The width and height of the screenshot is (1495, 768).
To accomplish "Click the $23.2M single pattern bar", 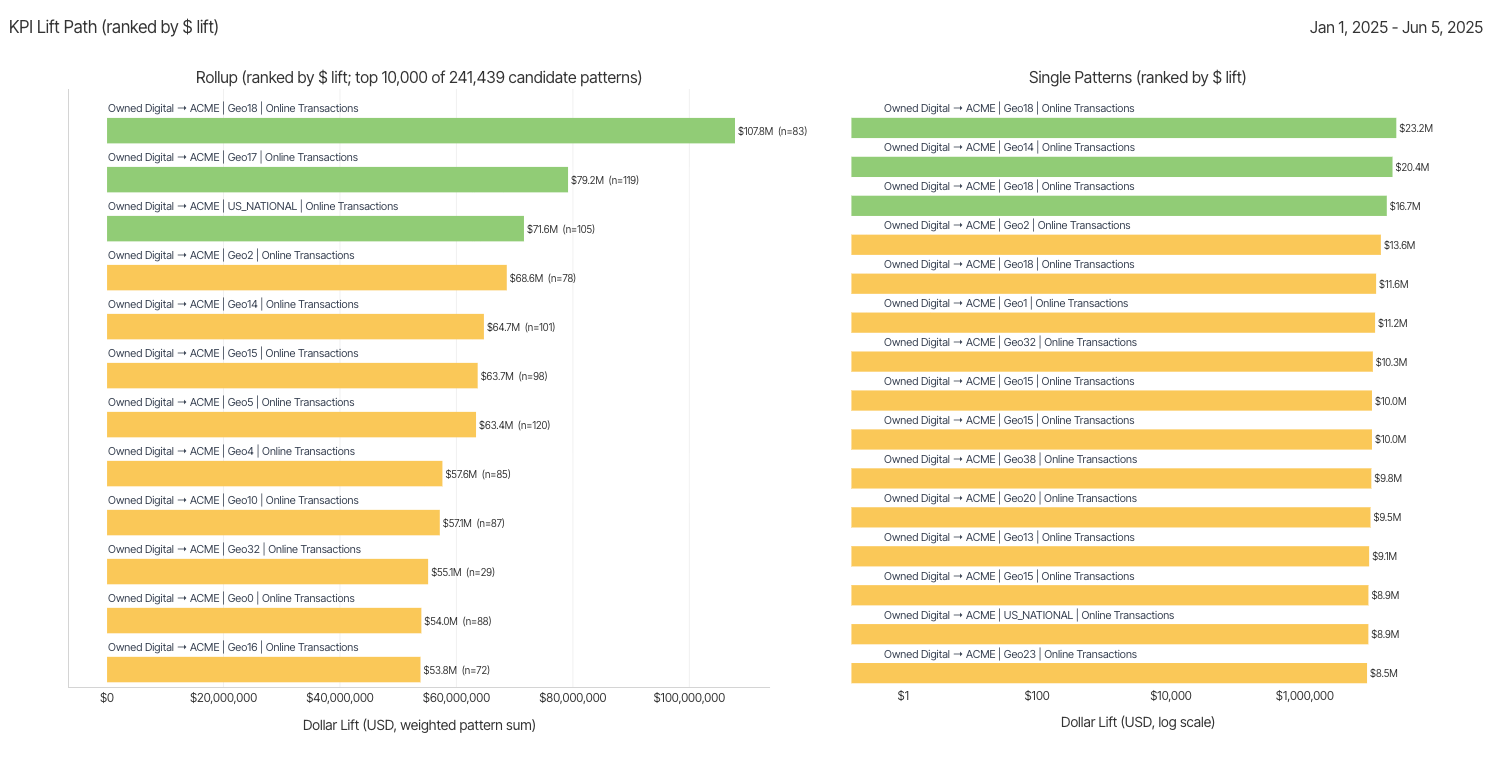I will (x=1123, y=128).
